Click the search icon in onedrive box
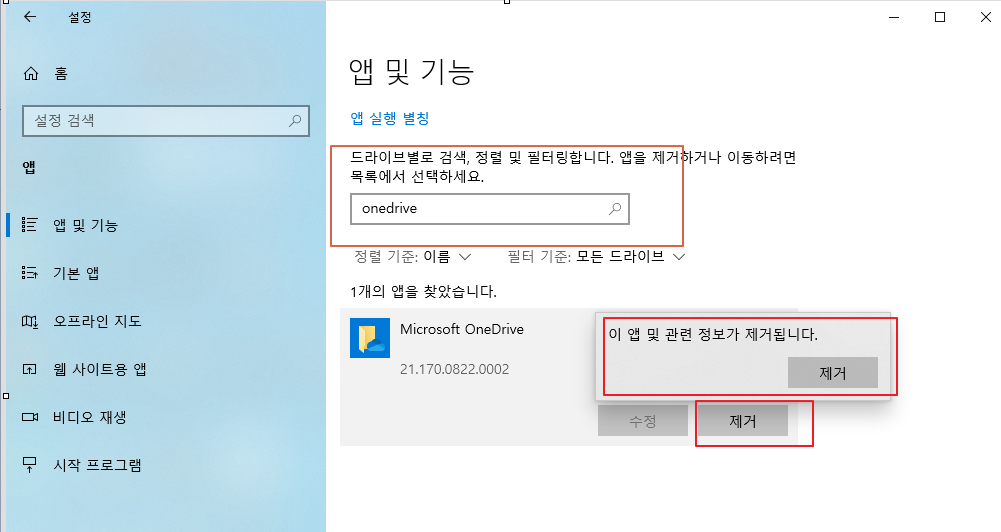Screen dimensions: 1001x532 (615, 208)
